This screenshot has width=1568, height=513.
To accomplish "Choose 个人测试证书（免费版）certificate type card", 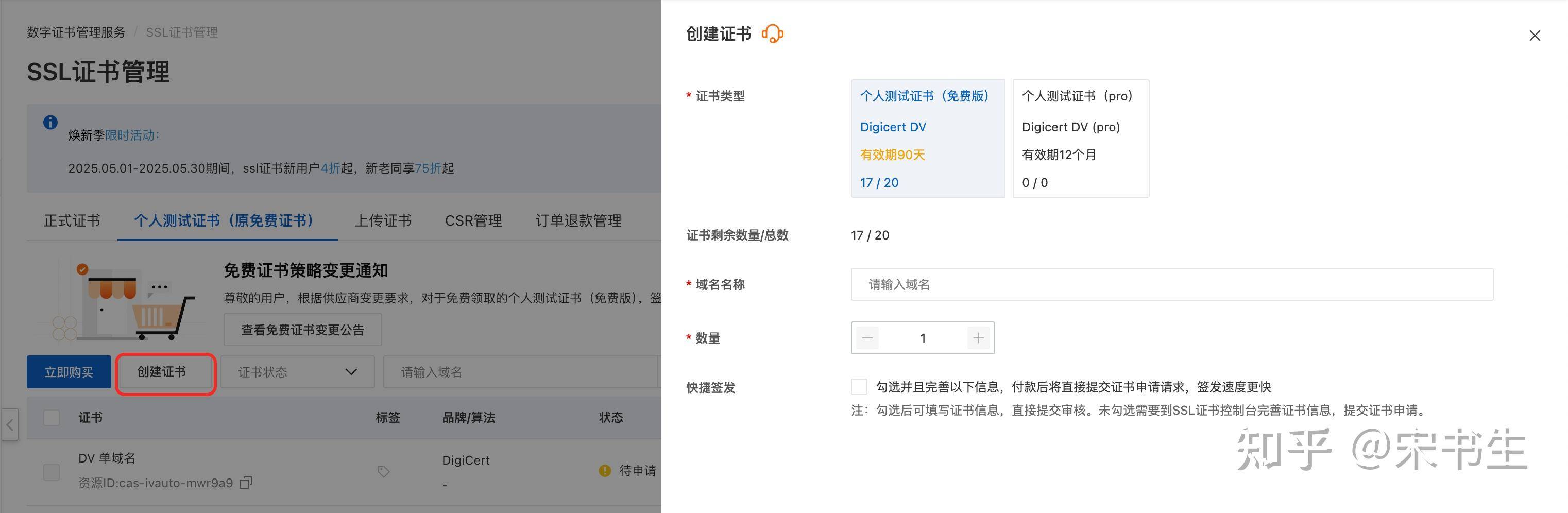I will click(x=928, y=138).
